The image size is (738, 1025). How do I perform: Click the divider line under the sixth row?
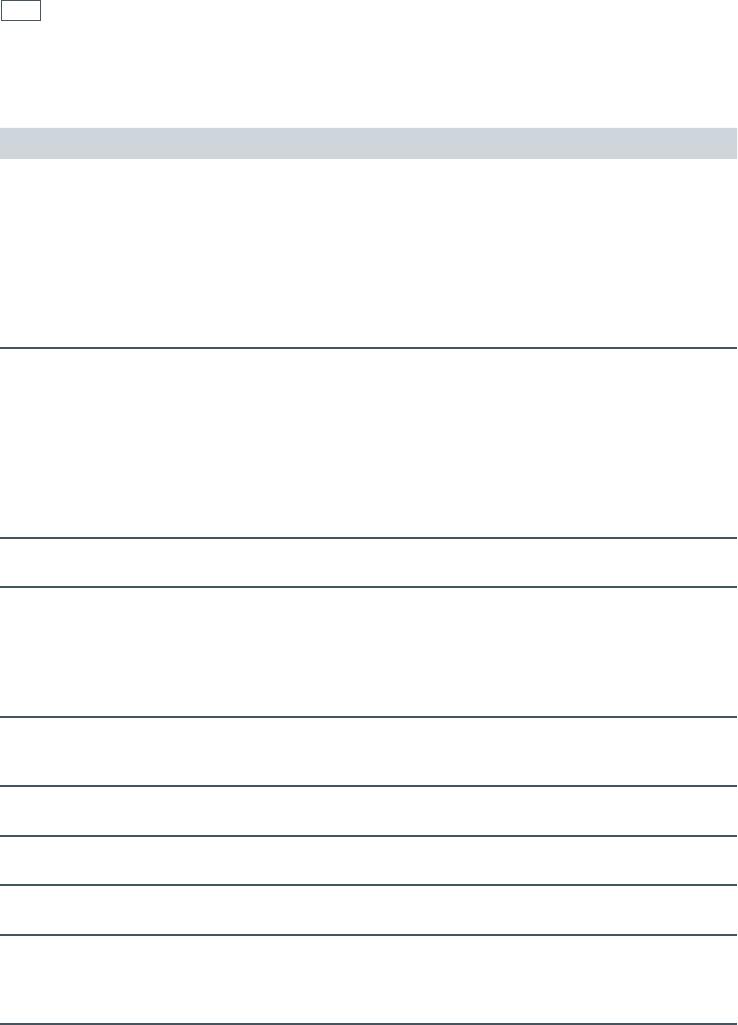(x=368, y=836)
